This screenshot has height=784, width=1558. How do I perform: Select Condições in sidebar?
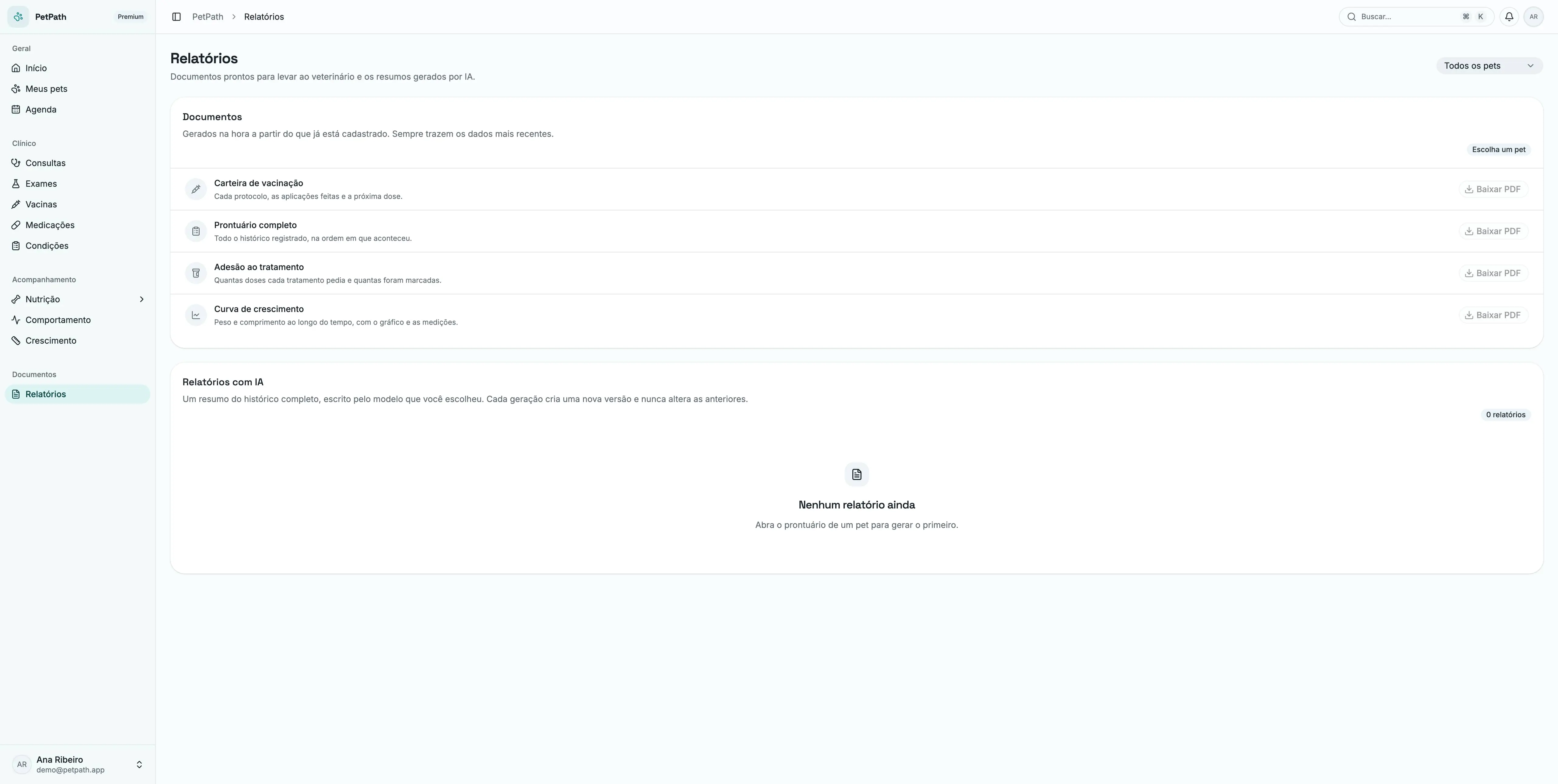(x=77, y=245)
